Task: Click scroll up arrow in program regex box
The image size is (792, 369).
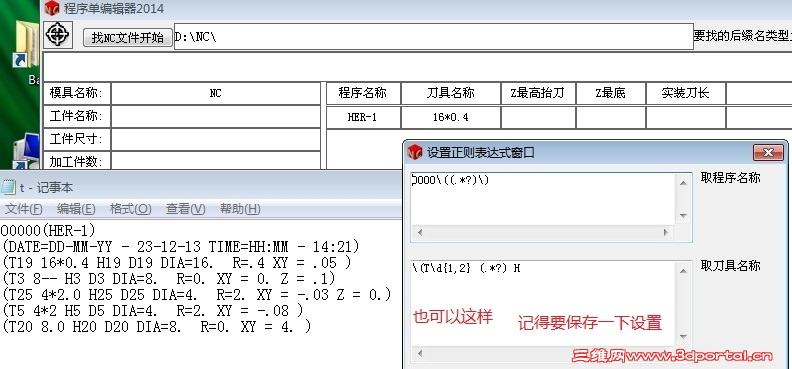Action: [x=684, y=182]
